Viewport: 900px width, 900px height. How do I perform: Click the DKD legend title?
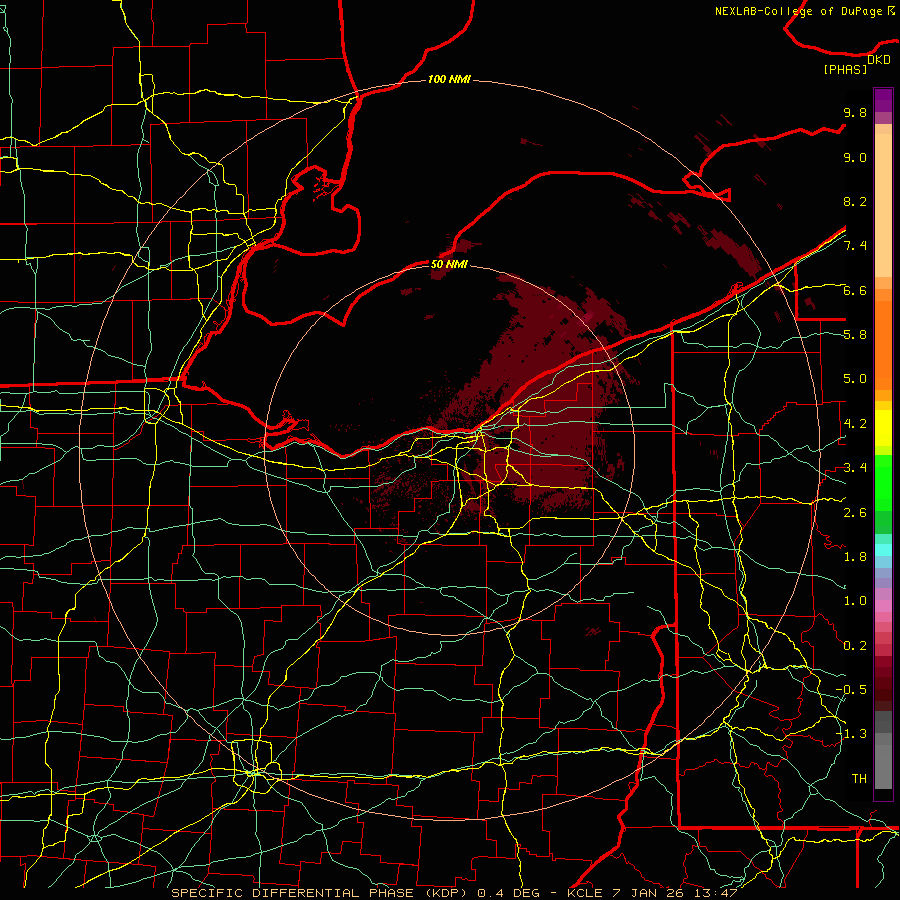879,60
